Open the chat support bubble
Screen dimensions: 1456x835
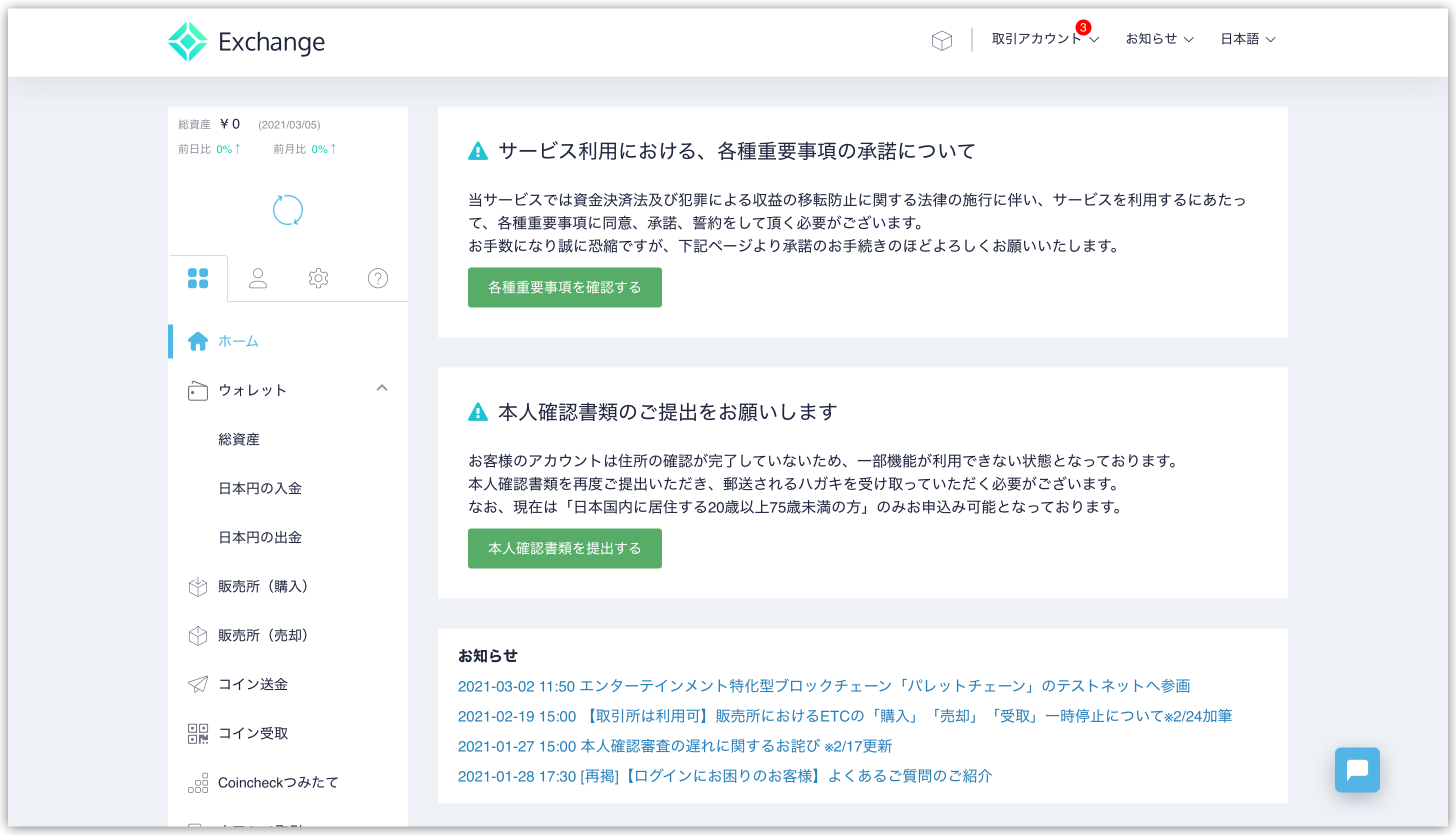(1357, 769)
